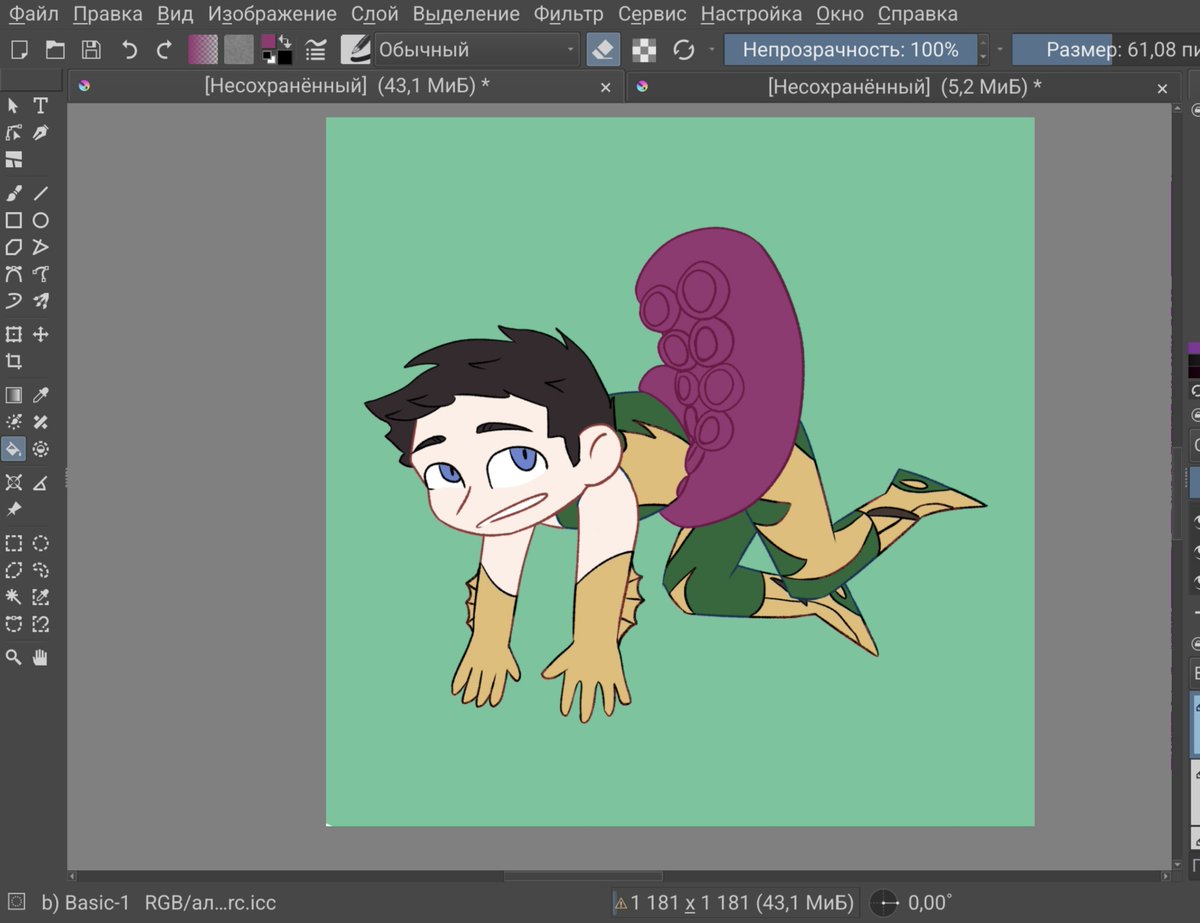The width and height of the screenshot is (1200, 923).
Task: Toggle Preserve Alpha checkerboard button
Action: coord(644,49)
